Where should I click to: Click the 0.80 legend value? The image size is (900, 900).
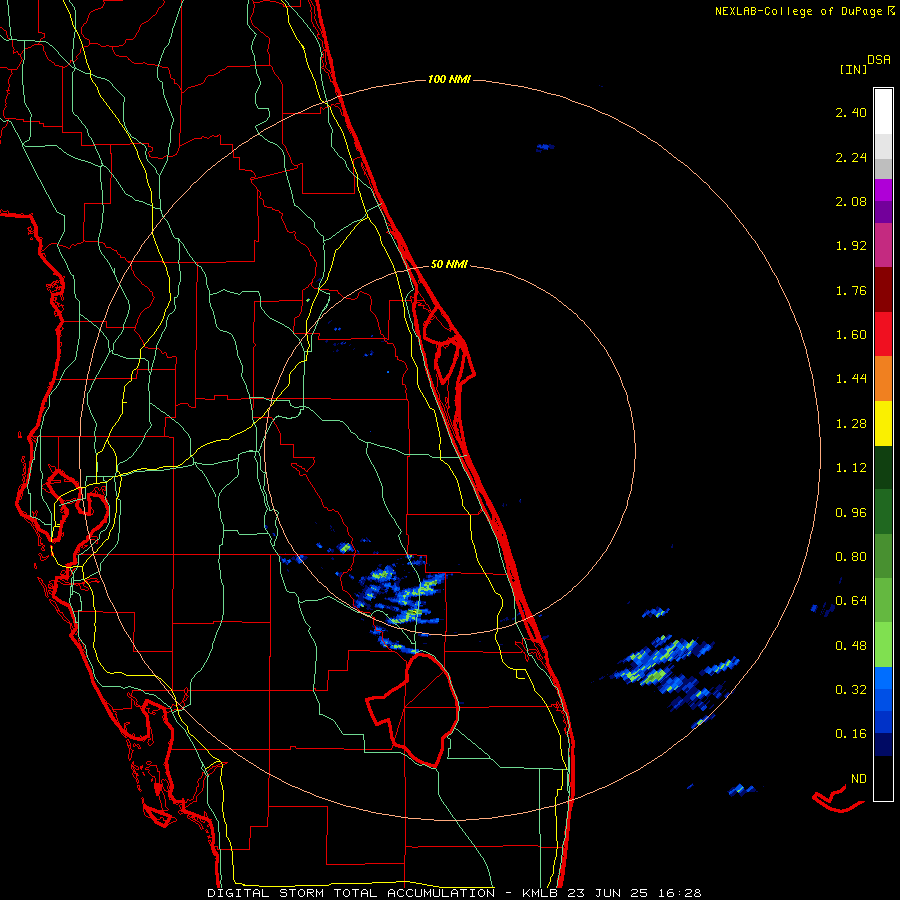[851, 557]
